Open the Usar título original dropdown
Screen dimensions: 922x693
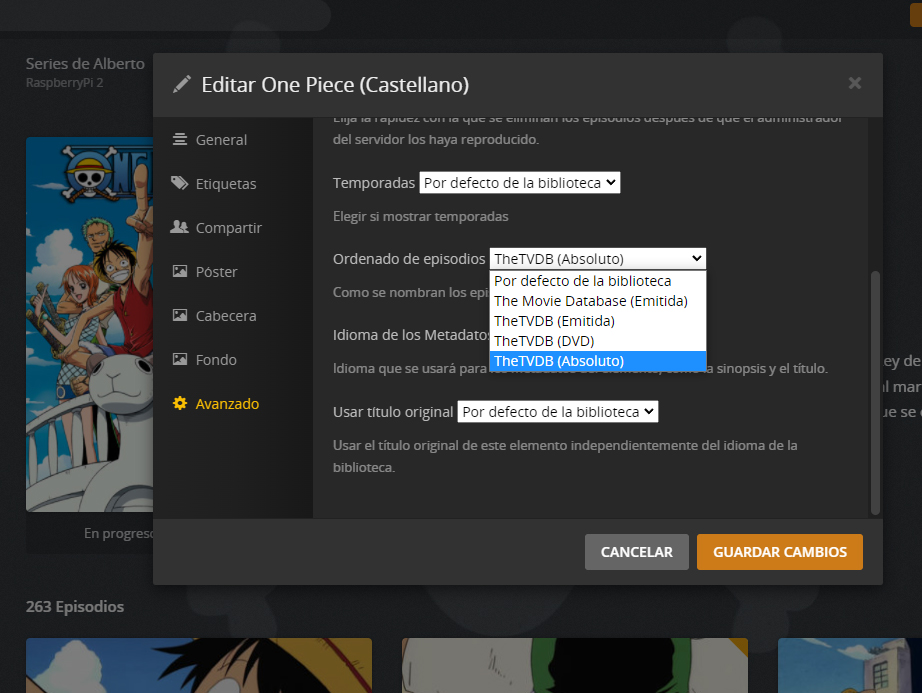(x=557, y=411)
